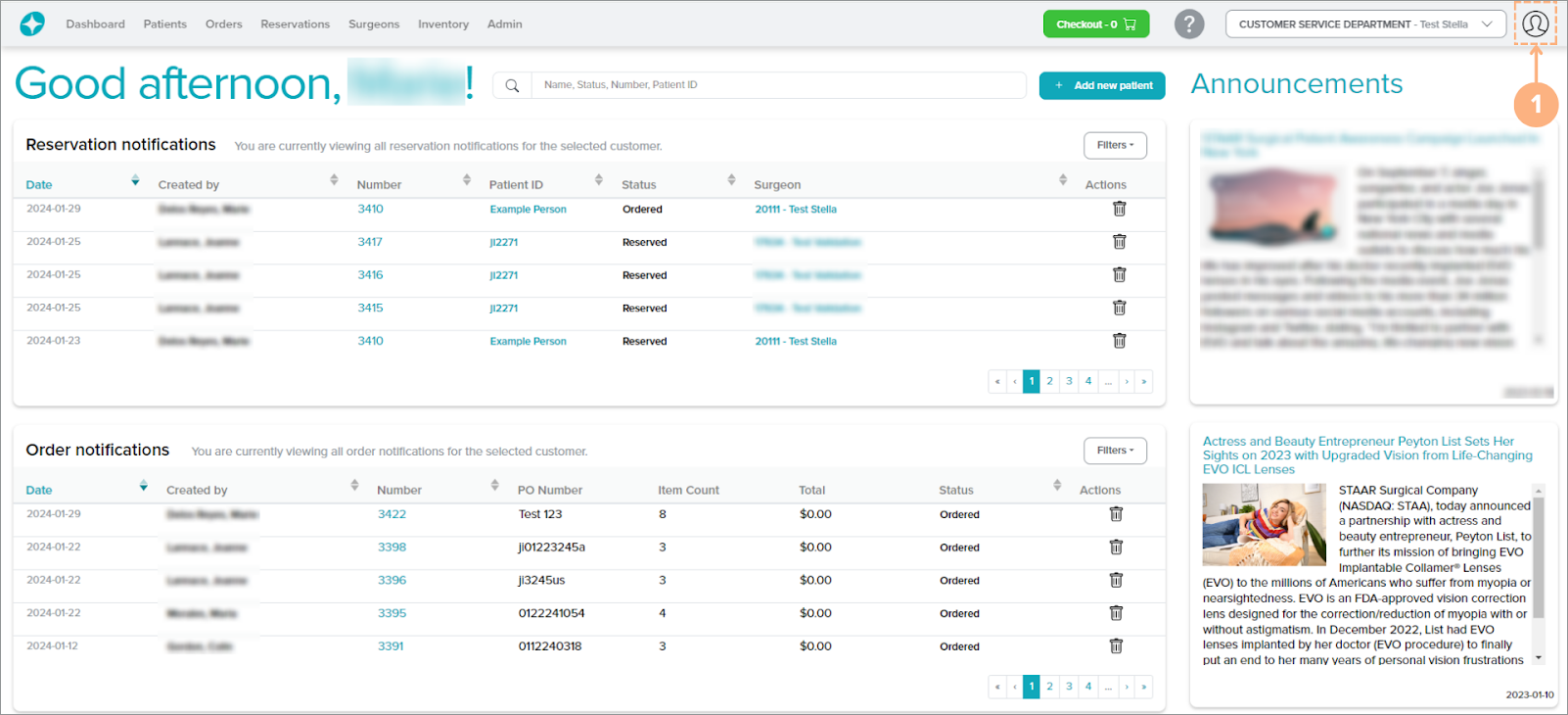Open the user profile icon

(x=1535, y=24)
